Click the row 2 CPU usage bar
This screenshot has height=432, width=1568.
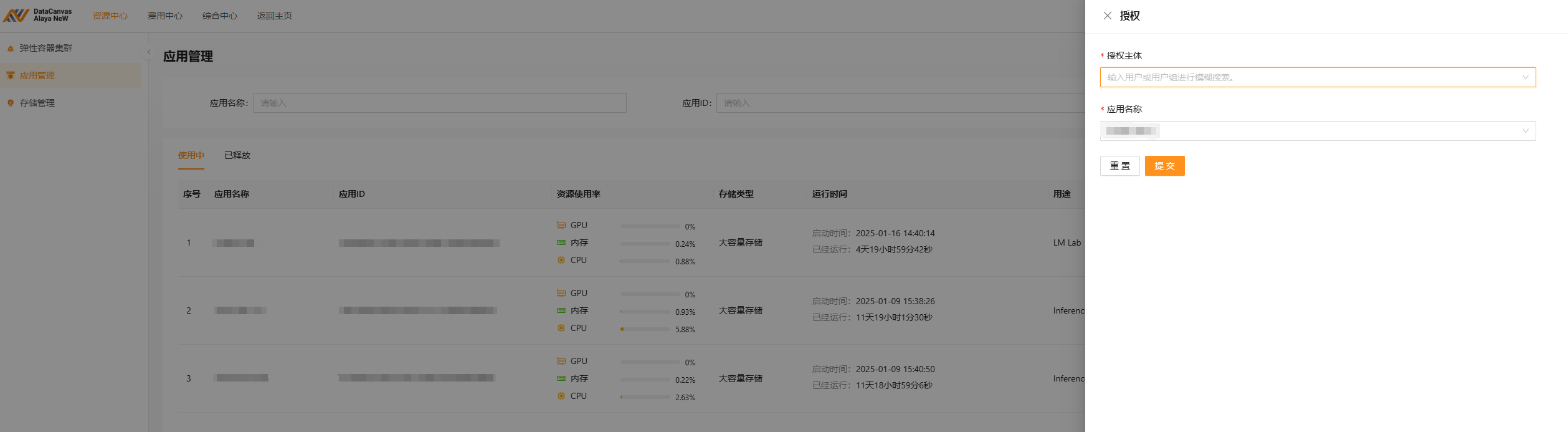645,329
